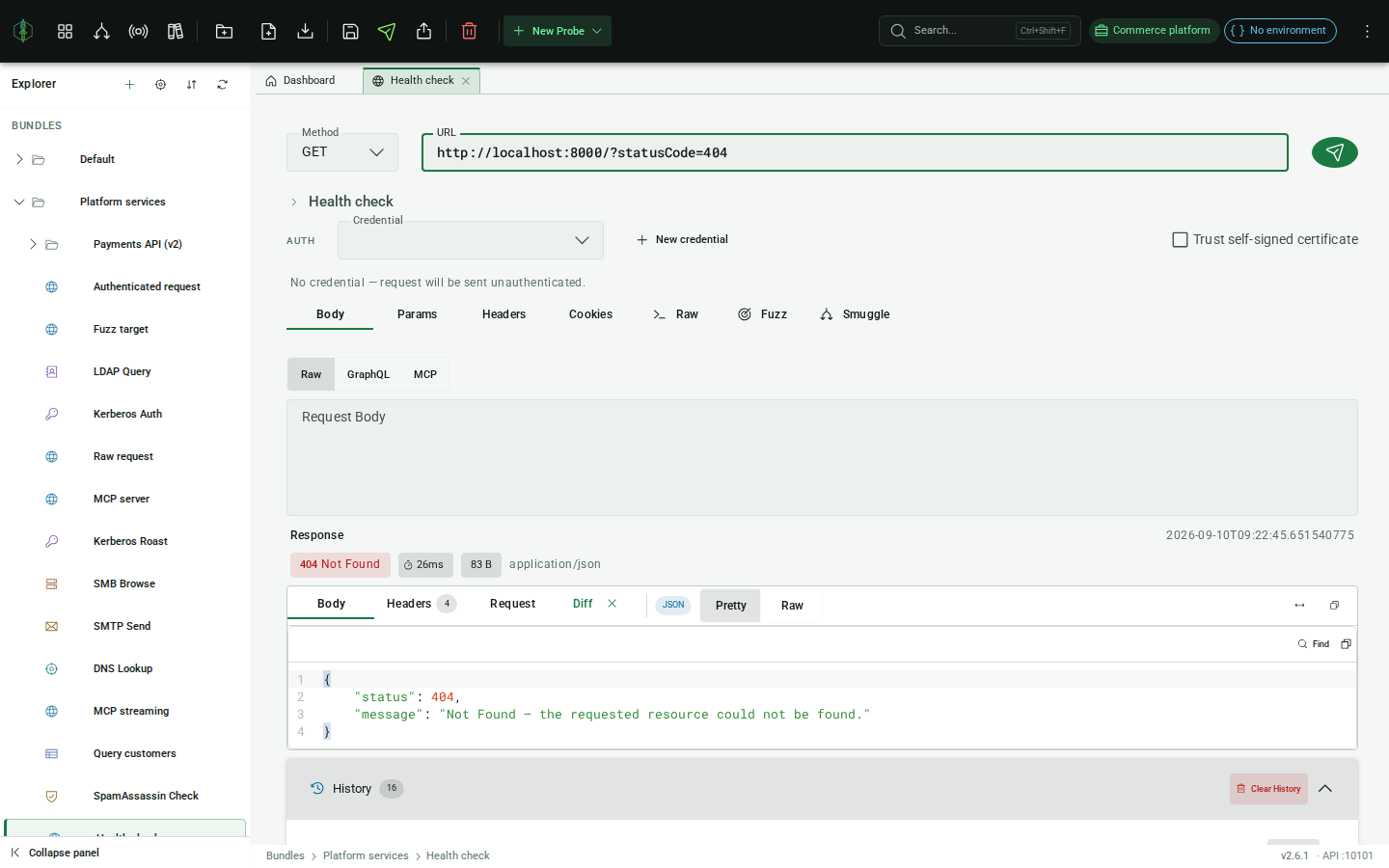Open the library books icon in top toolbar
The width and height of the screenshot is (1389, 868).
point(175,31)
